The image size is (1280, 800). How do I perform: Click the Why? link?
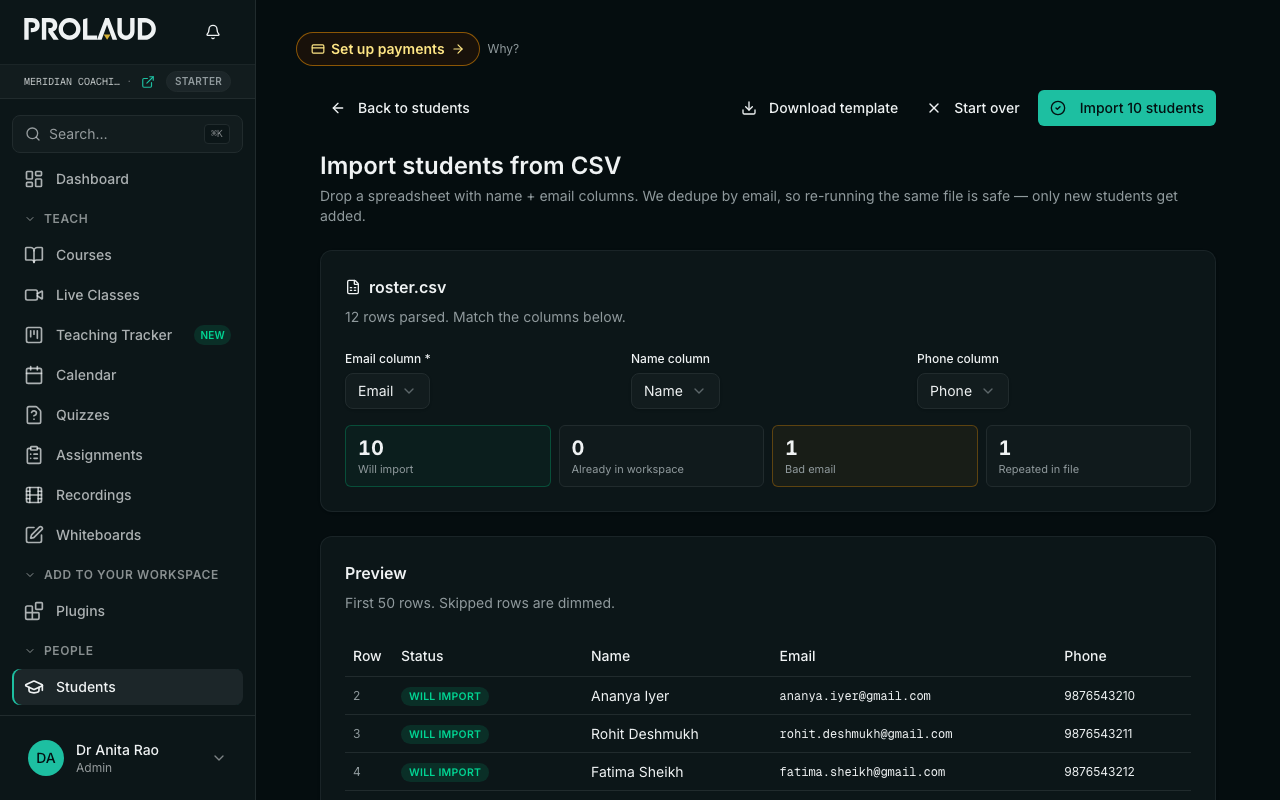[503, 49]
